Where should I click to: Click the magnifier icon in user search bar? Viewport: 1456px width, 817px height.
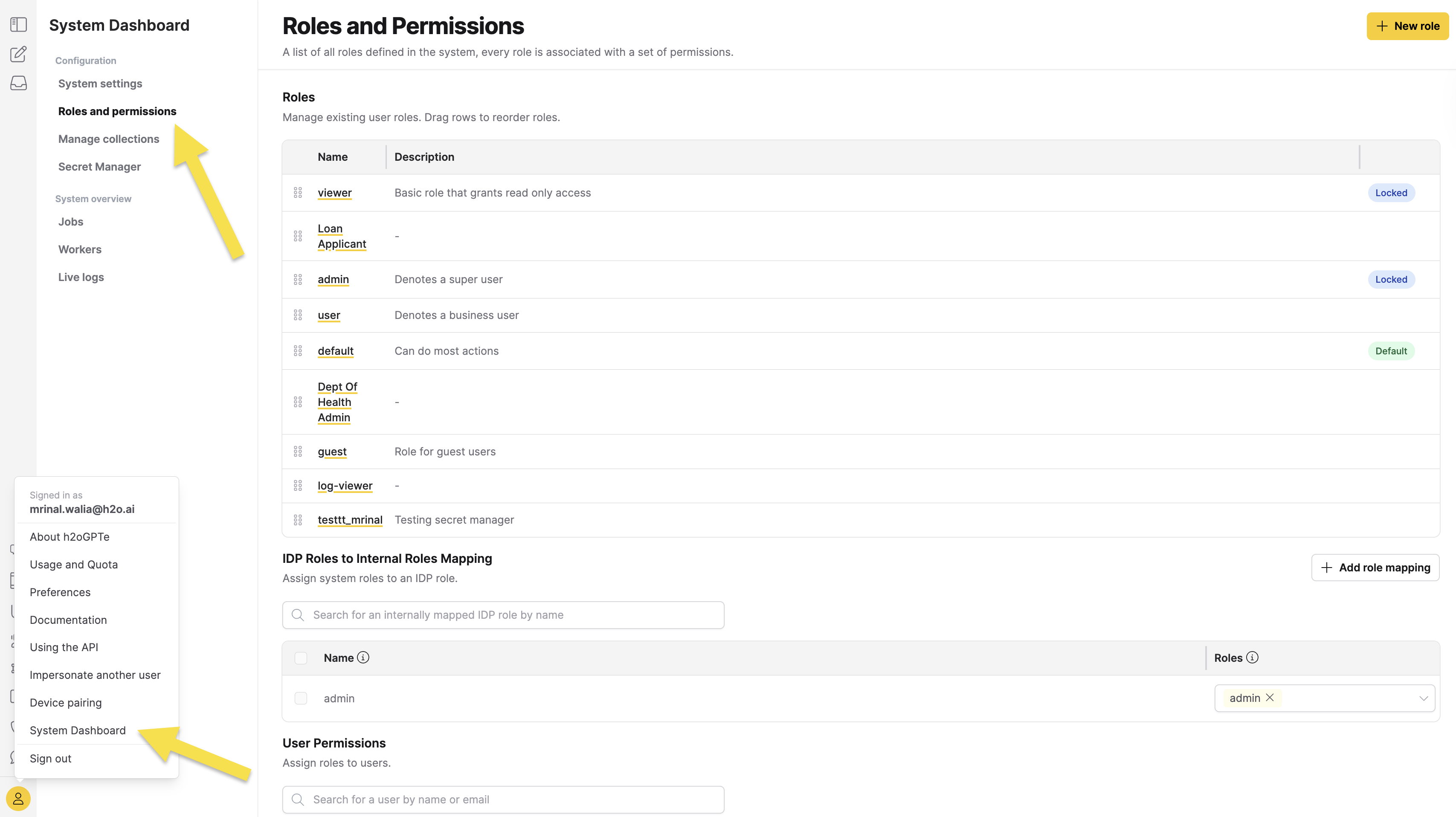click(298, 799)
